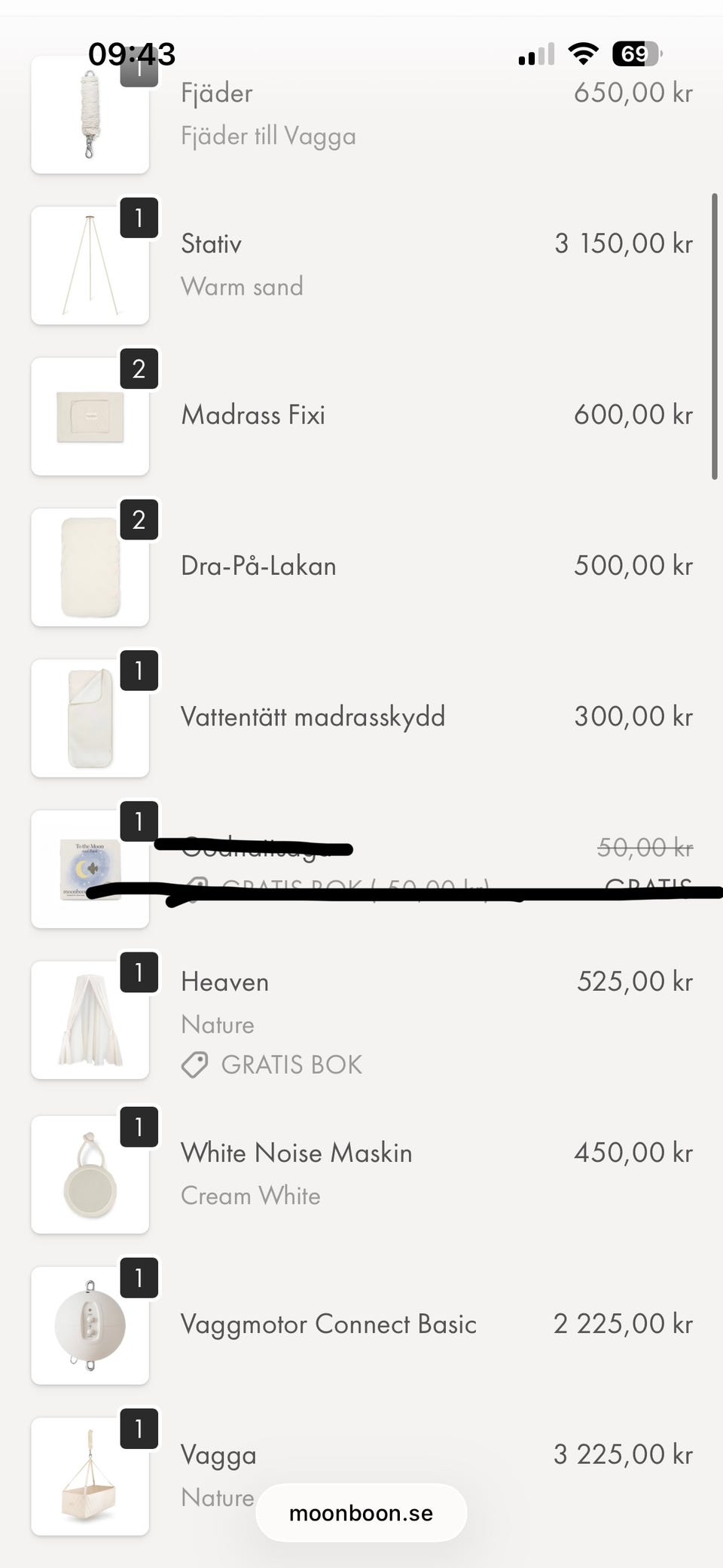
Task: Tap the moon book cover thumbnail
Action: [x=90, y=868]
